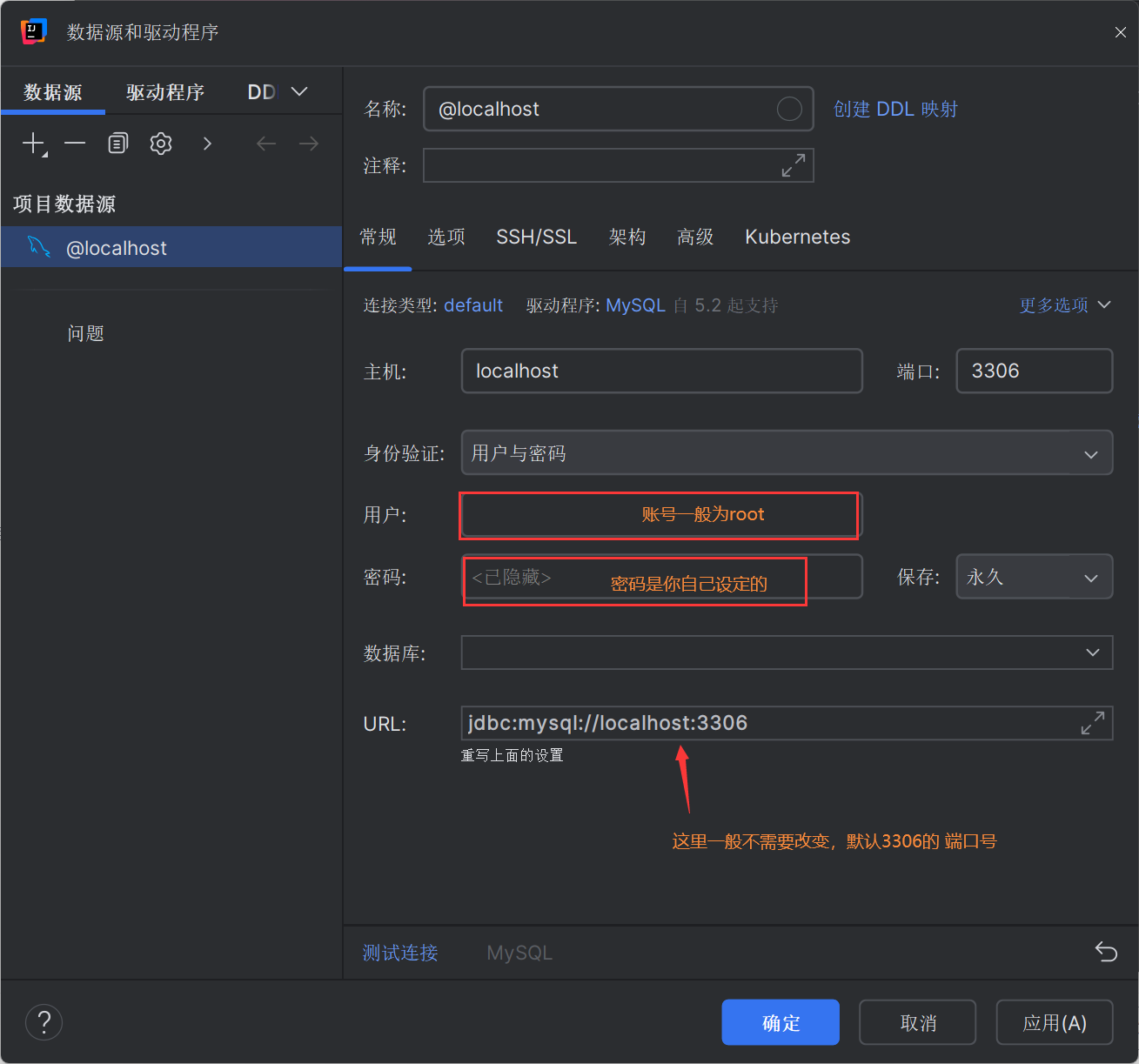Image resolution: width=1139 pixels, height=1064 pixels.
Task: Open the 高级 tab
Action: click(695, 237)
